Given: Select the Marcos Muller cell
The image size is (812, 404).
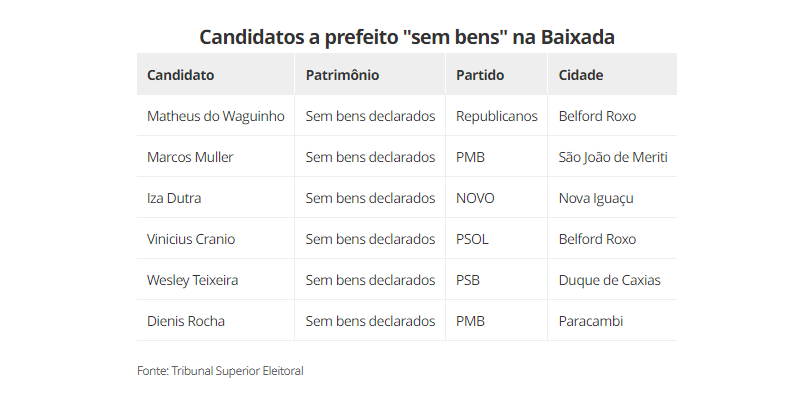Looking at the screenshot, I should click(x=190, y=157).
